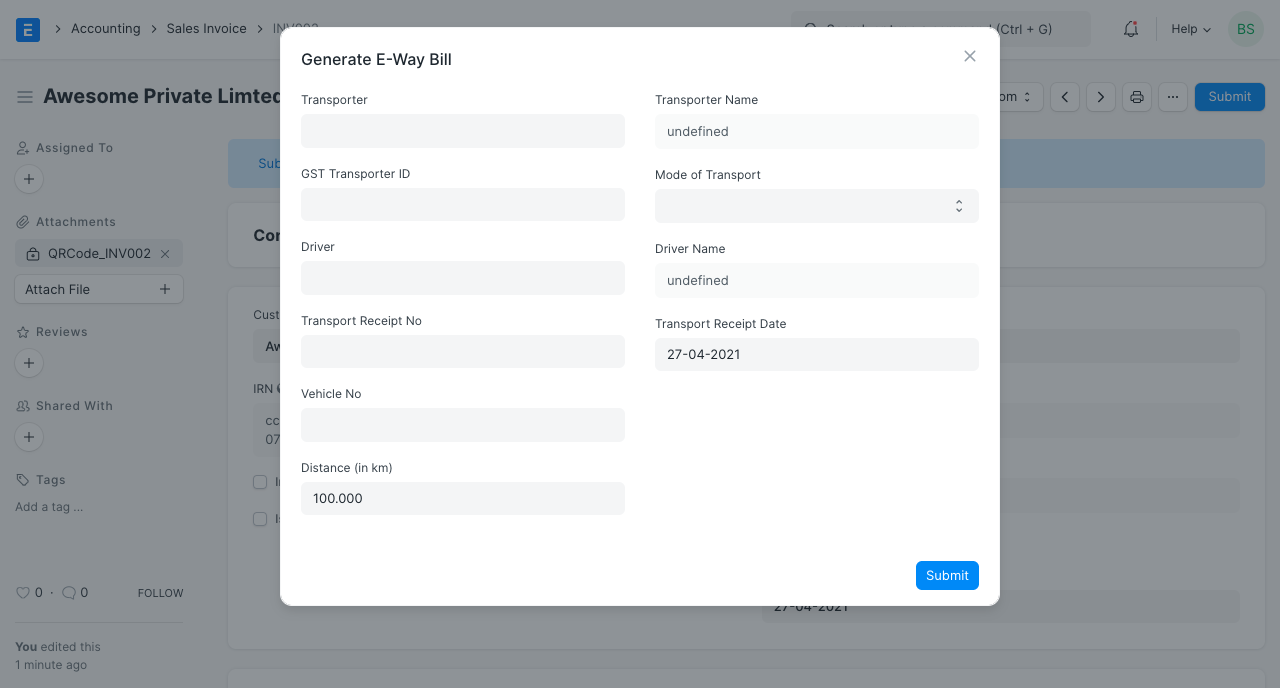
Task: Expand the Help menu
Action: point(1190,29)
